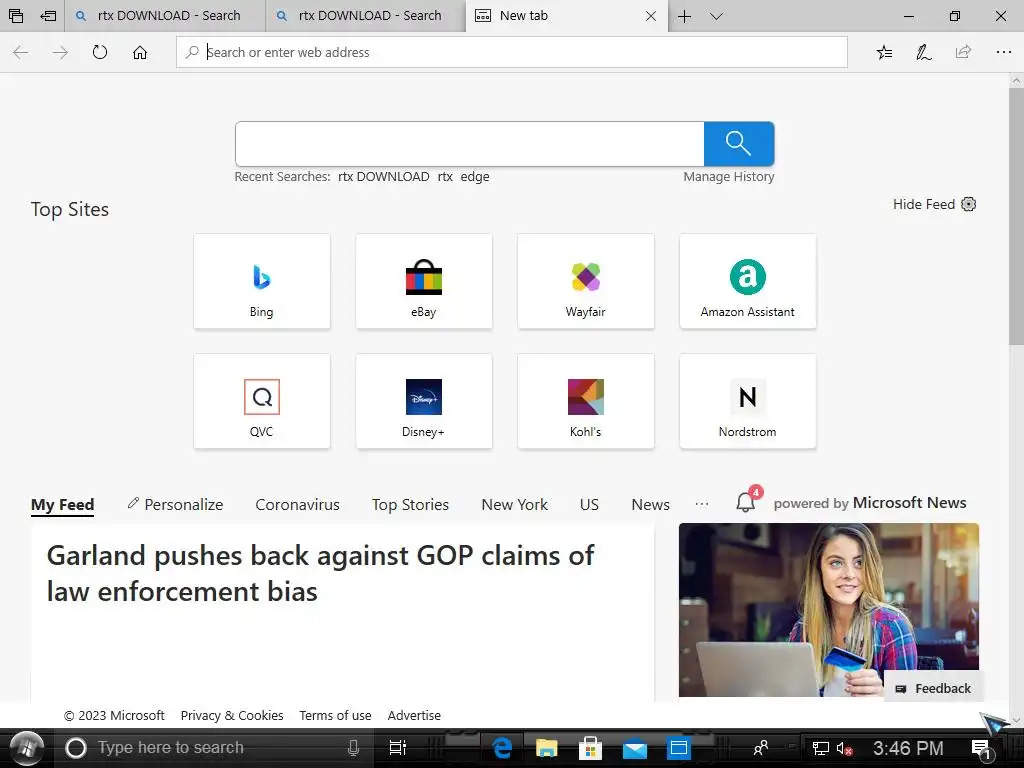The image size is (1024, 768).
Task: Click the Share page icon
Action: tap(963, 52)
